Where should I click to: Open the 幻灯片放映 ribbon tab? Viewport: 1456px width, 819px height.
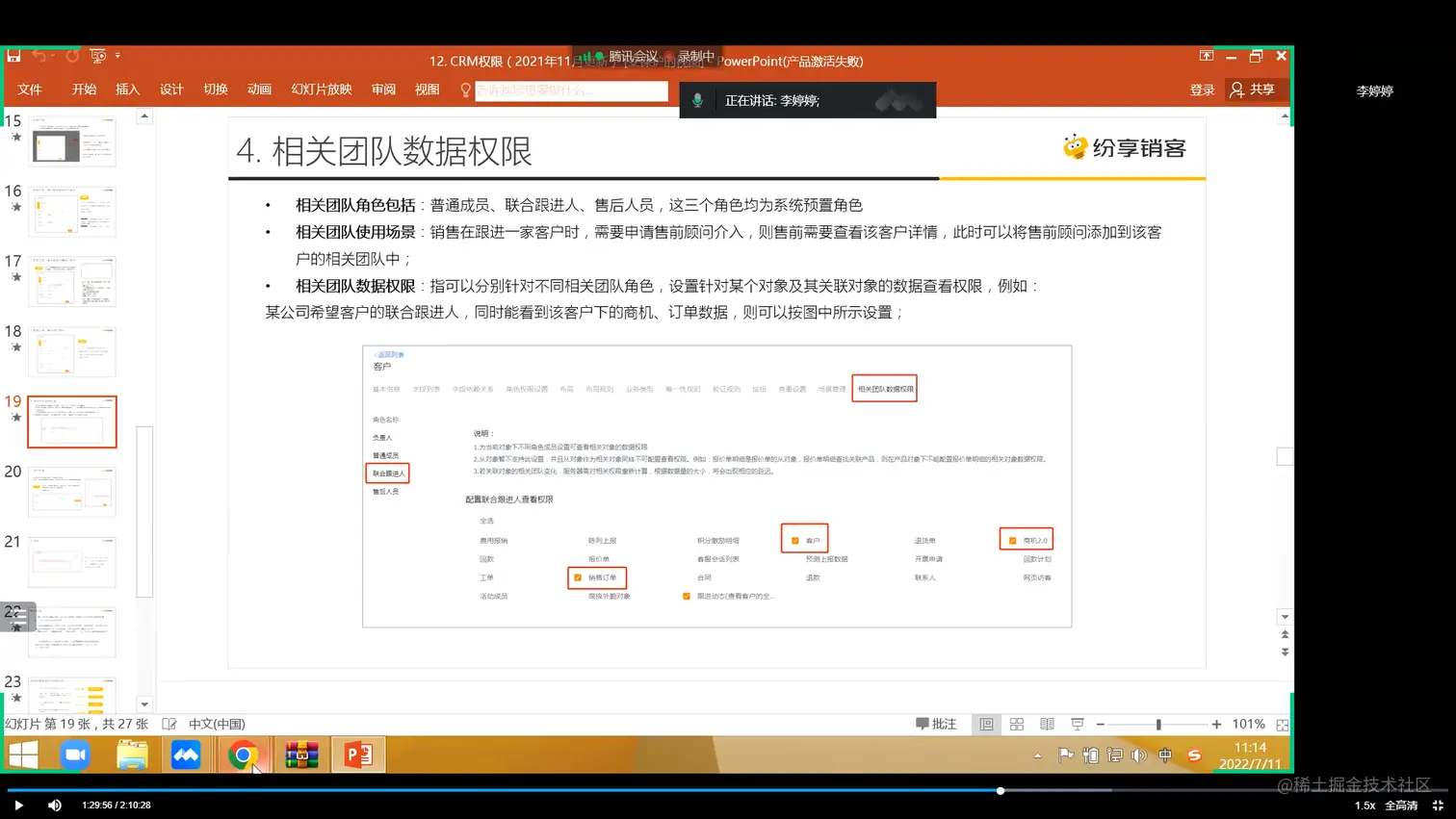point(322,90)
